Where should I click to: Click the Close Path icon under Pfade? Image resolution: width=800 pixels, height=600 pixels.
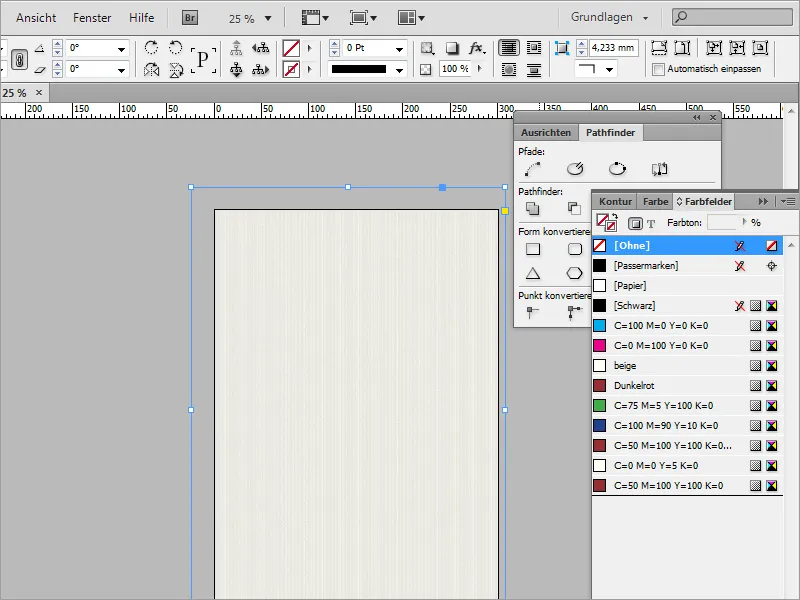[617, 168]
